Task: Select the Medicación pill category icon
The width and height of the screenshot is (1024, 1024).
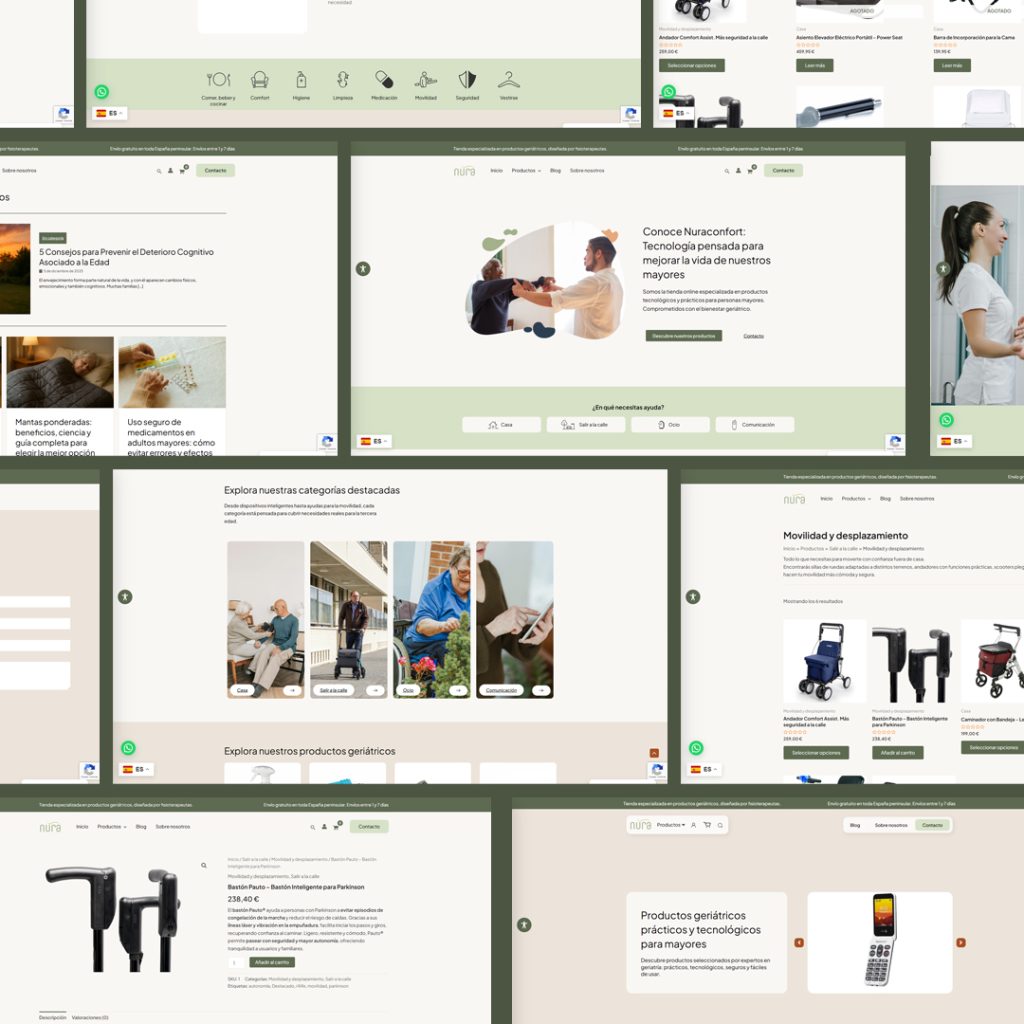Action: click(x=384, y=80)
